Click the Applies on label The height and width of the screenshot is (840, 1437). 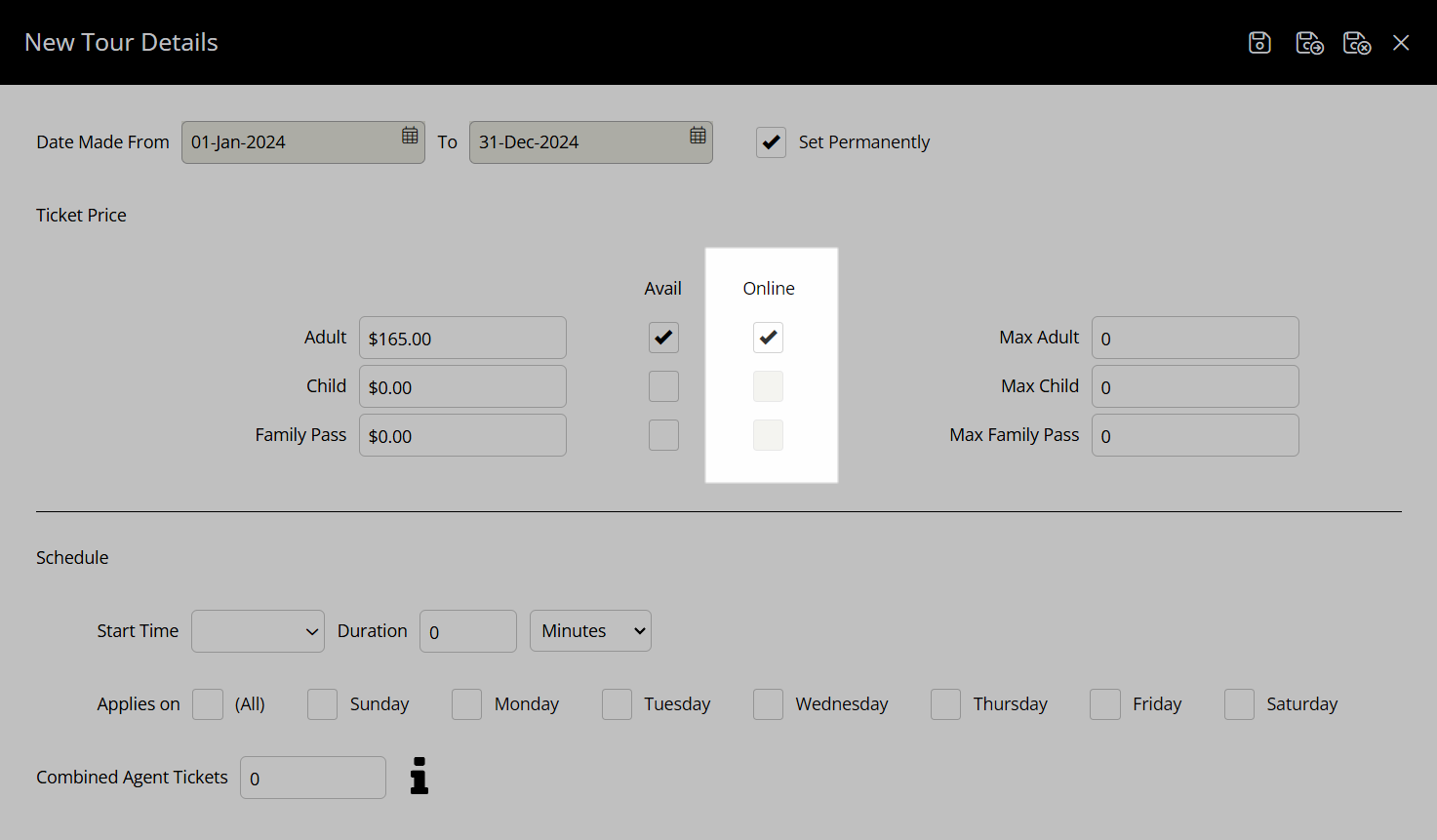click(x=139, y=704)
